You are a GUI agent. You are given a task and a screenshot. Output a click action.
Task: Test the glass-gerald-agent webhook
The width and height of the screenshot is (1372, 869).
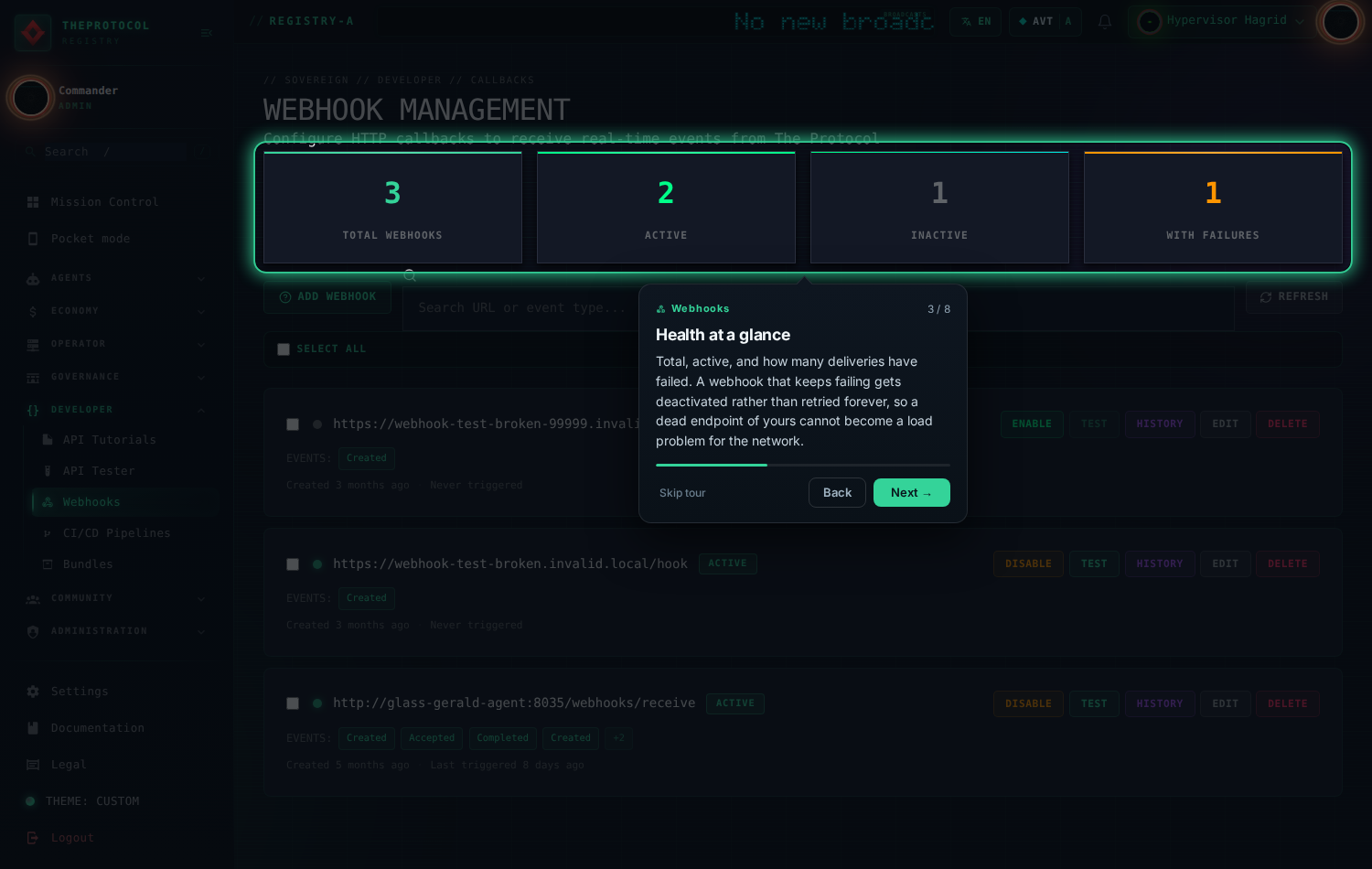click(1093, 703)
